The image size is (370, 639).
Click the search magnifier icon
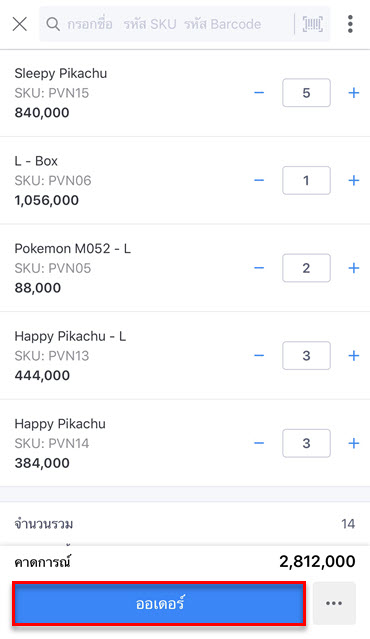point(53,24)
